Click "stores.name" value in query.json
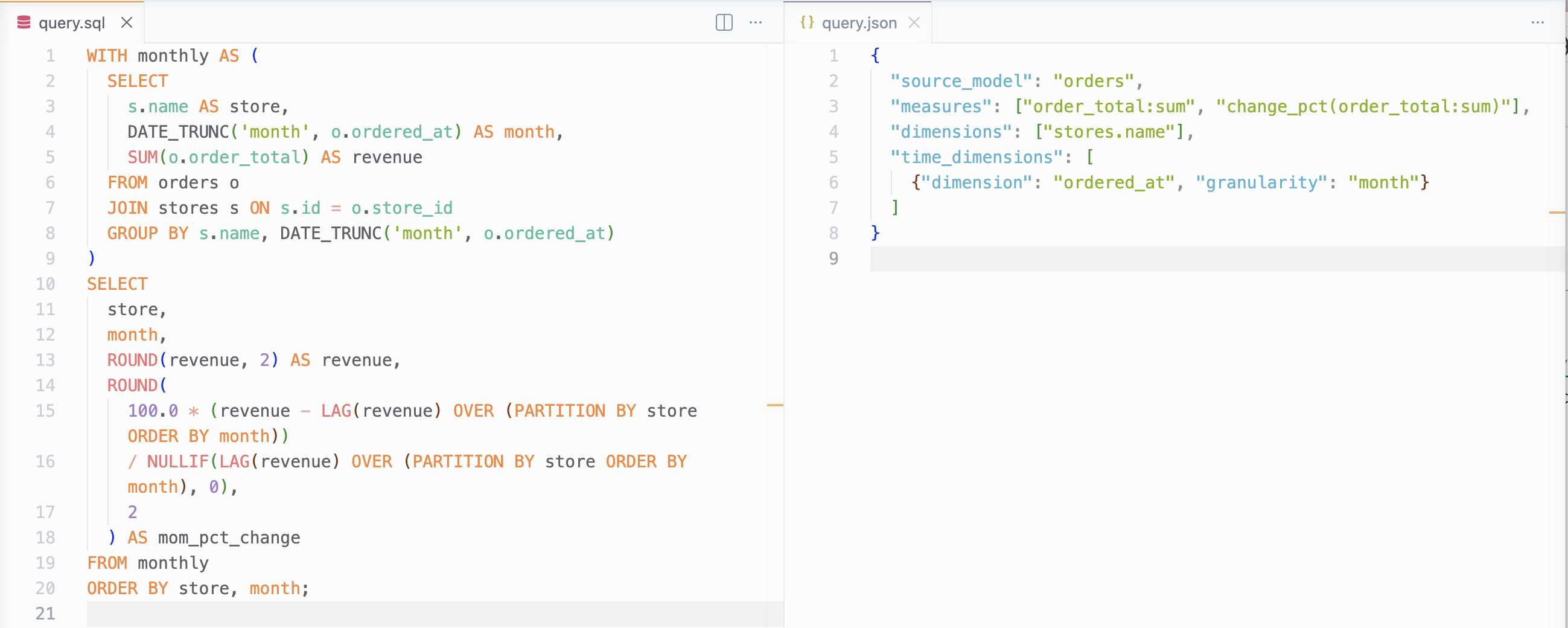 click(1109, 132)
